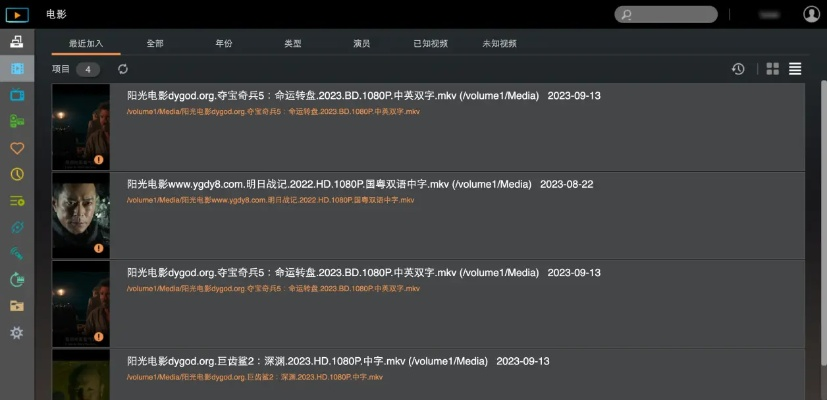Open the TV shows icon in the sidebar
Screen dimensions: 827x400
[16, 95]
